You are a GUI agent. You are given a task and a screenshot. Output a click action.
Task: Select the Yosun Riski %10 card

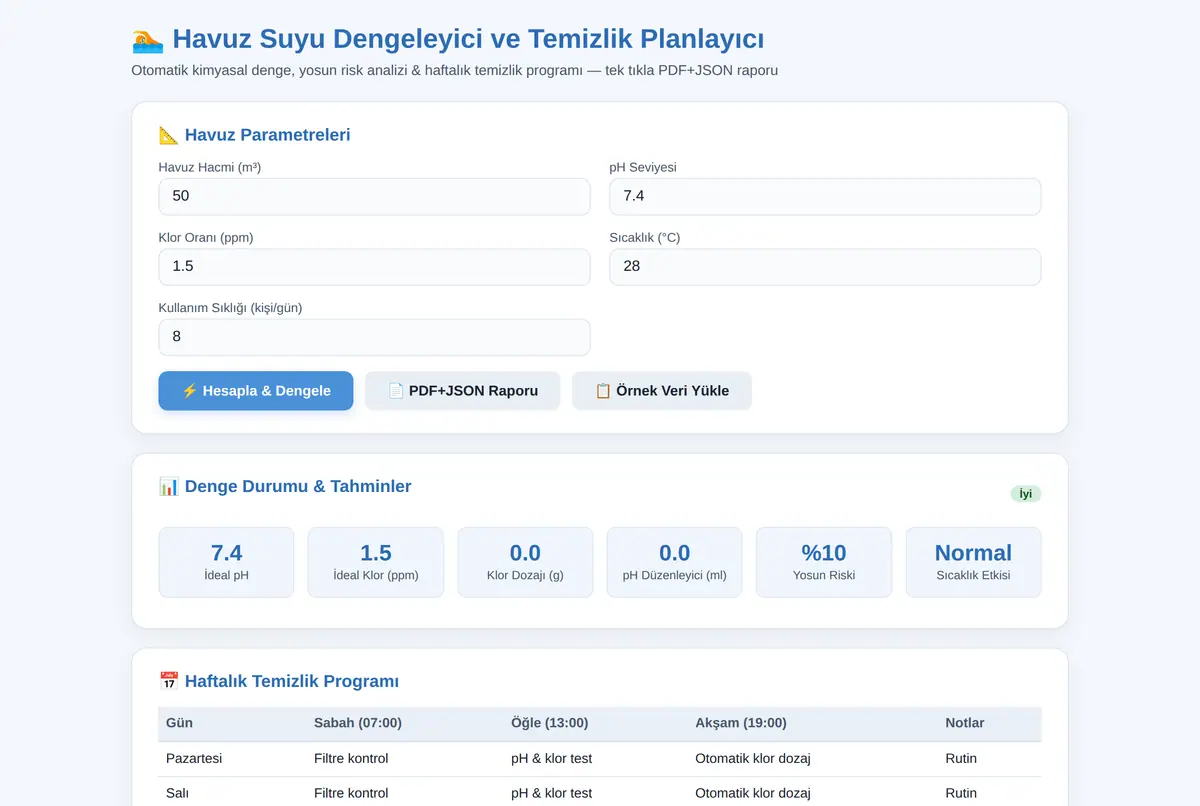[x=824, y=562]
